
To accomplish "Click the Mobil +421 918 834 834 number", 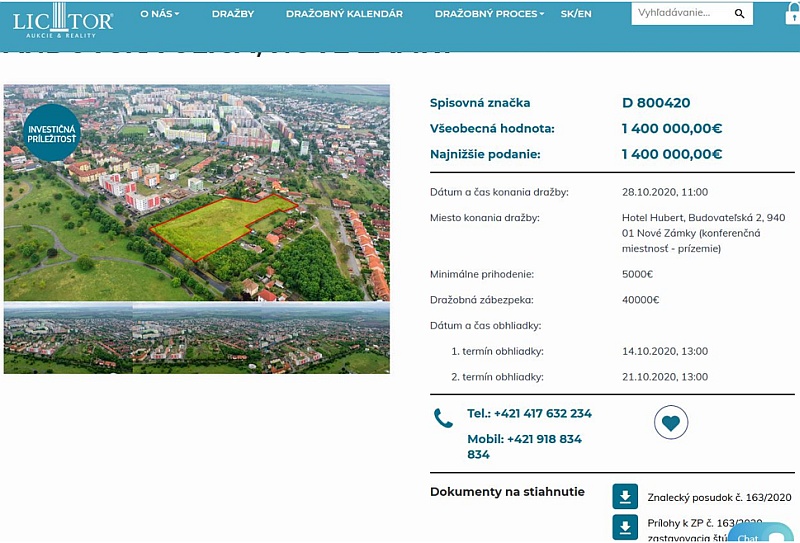I will [x=524, y=446].
